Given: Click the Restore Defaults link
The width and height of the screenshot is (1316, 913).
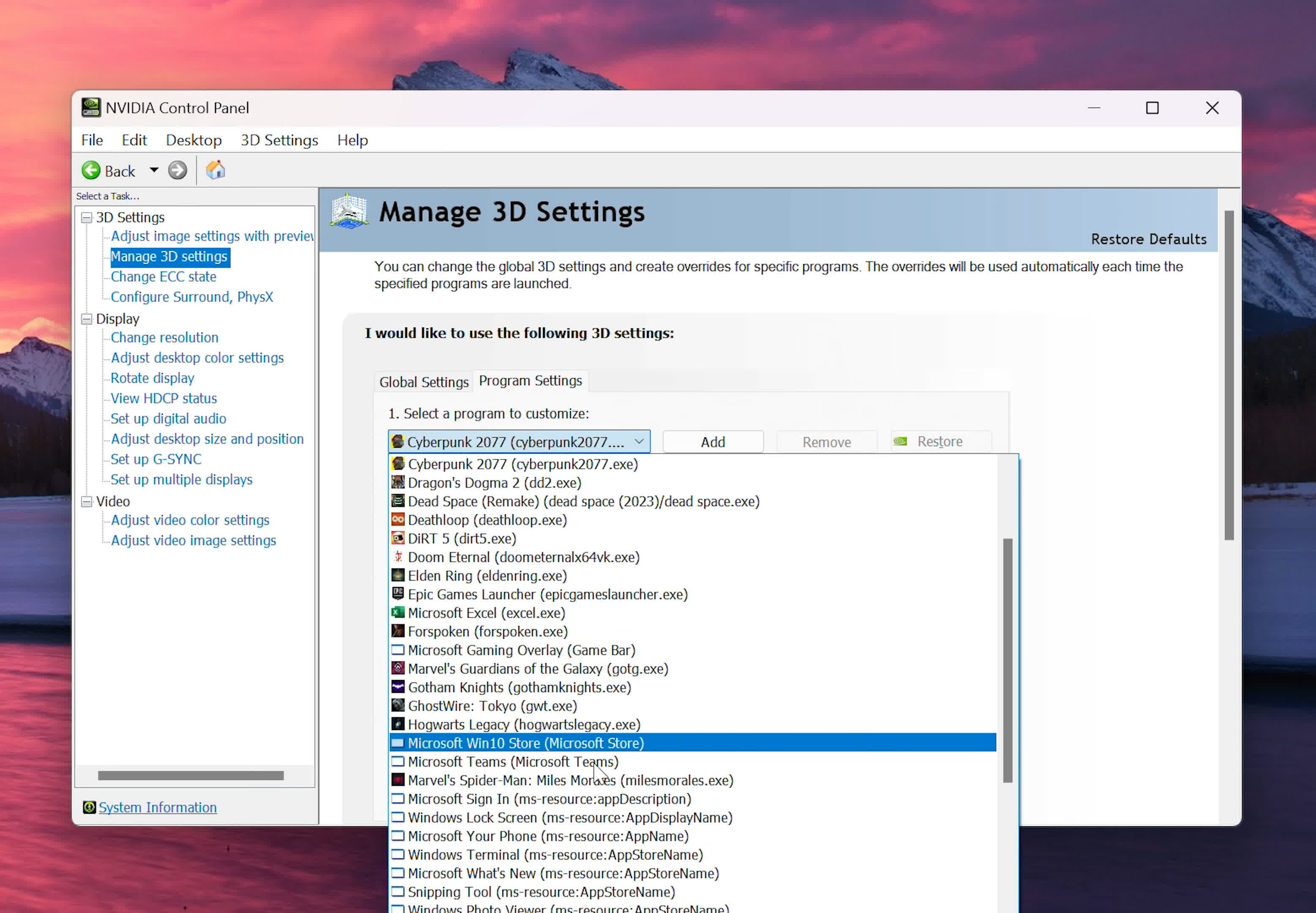Looking at the screenshot, I should (1148, 239).
